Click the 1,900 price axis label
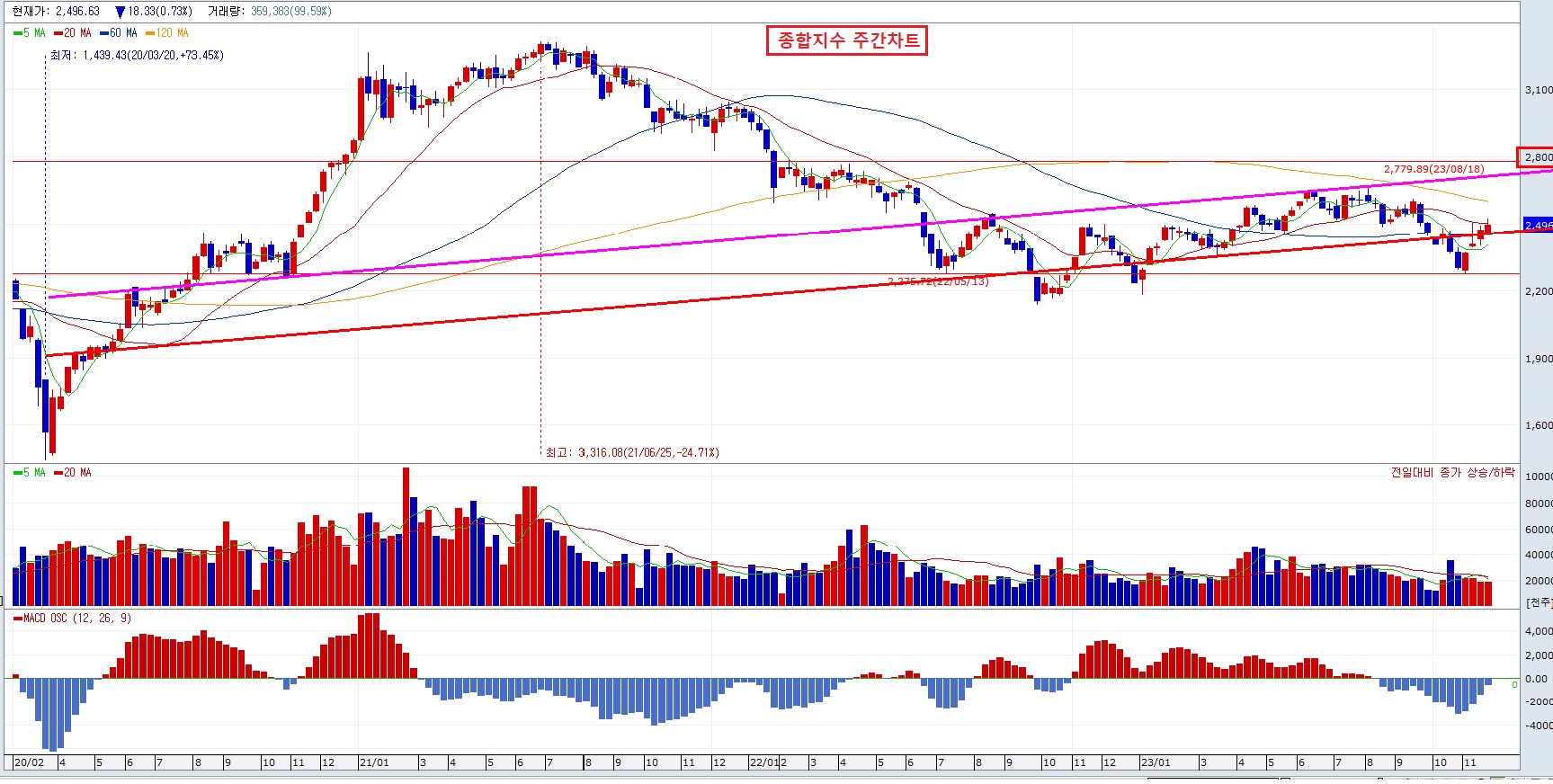 [x=1539, y=359]
